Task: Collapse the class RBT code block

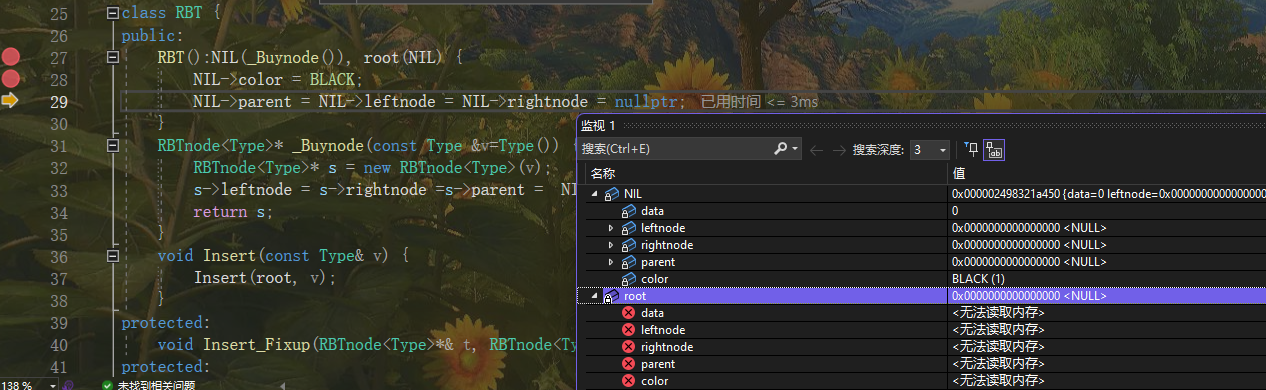Action: pos(112,14)
